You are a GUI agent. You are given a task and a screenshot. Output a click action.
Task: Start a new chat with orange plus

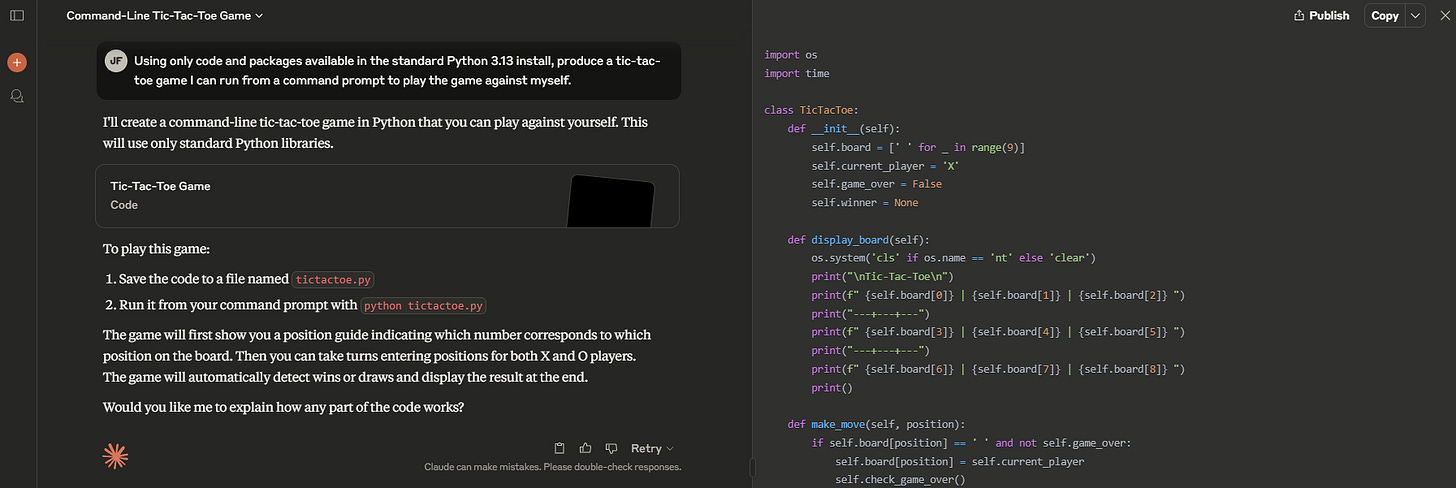click(16, 62)
